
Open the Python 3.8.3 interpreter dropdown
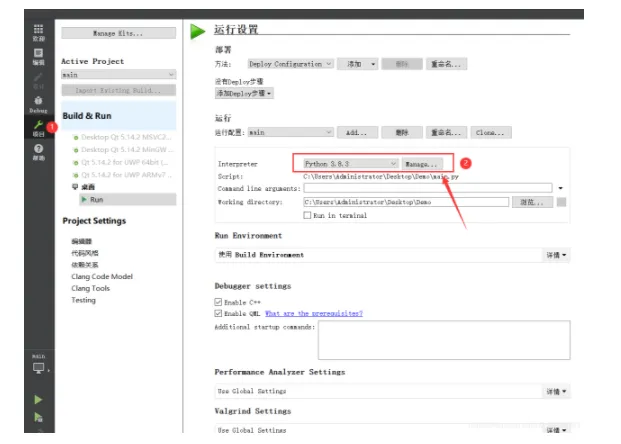pos(351,164)
